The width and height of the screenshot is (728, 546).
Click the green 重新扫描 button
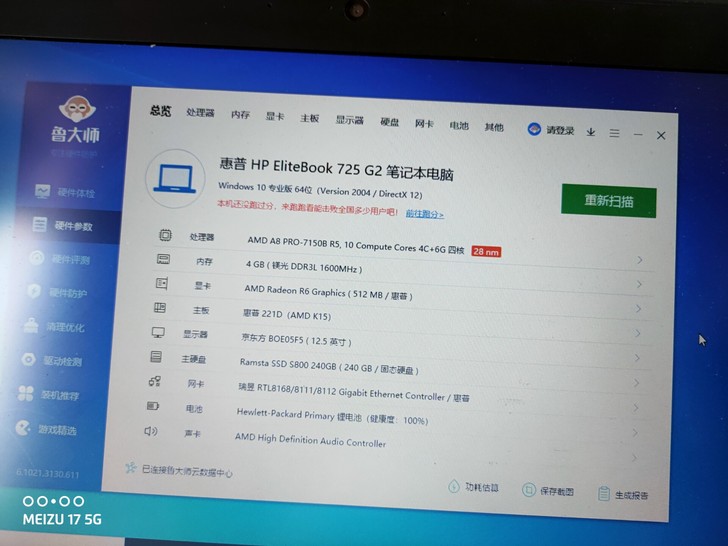pyautogui.click(x=609, y=201)
